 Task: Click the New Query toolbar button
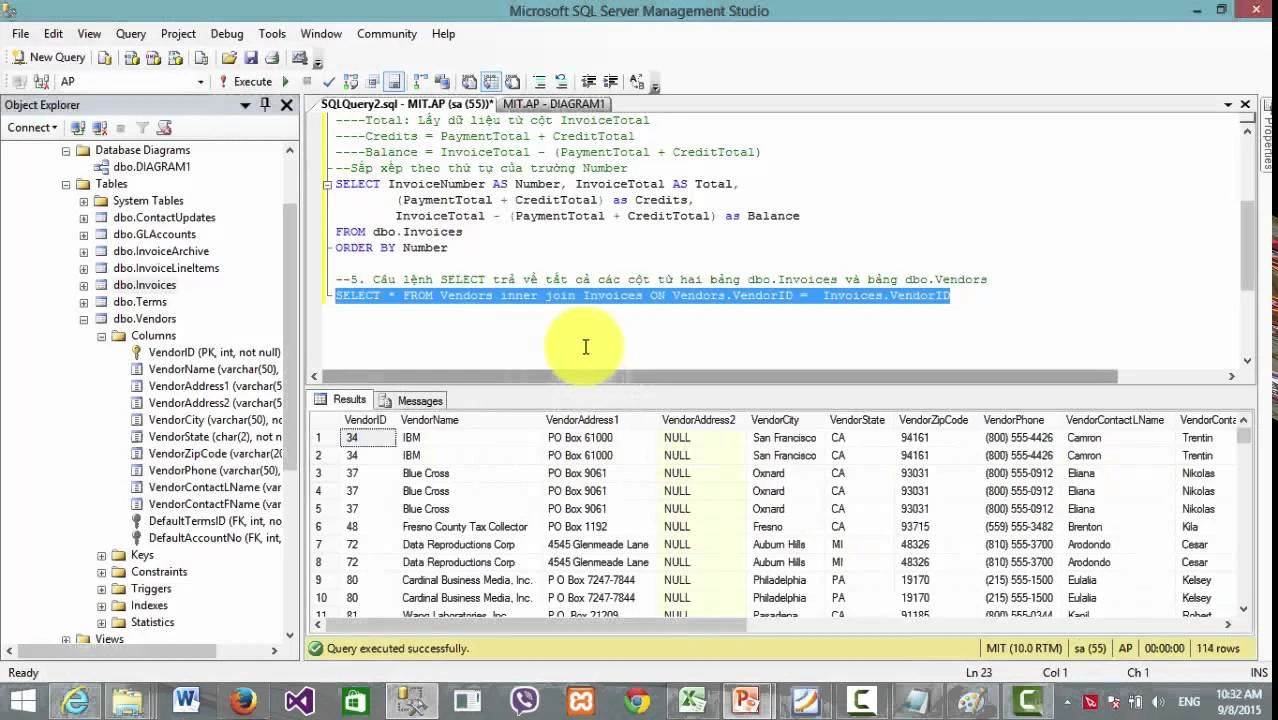pos(49,57)
